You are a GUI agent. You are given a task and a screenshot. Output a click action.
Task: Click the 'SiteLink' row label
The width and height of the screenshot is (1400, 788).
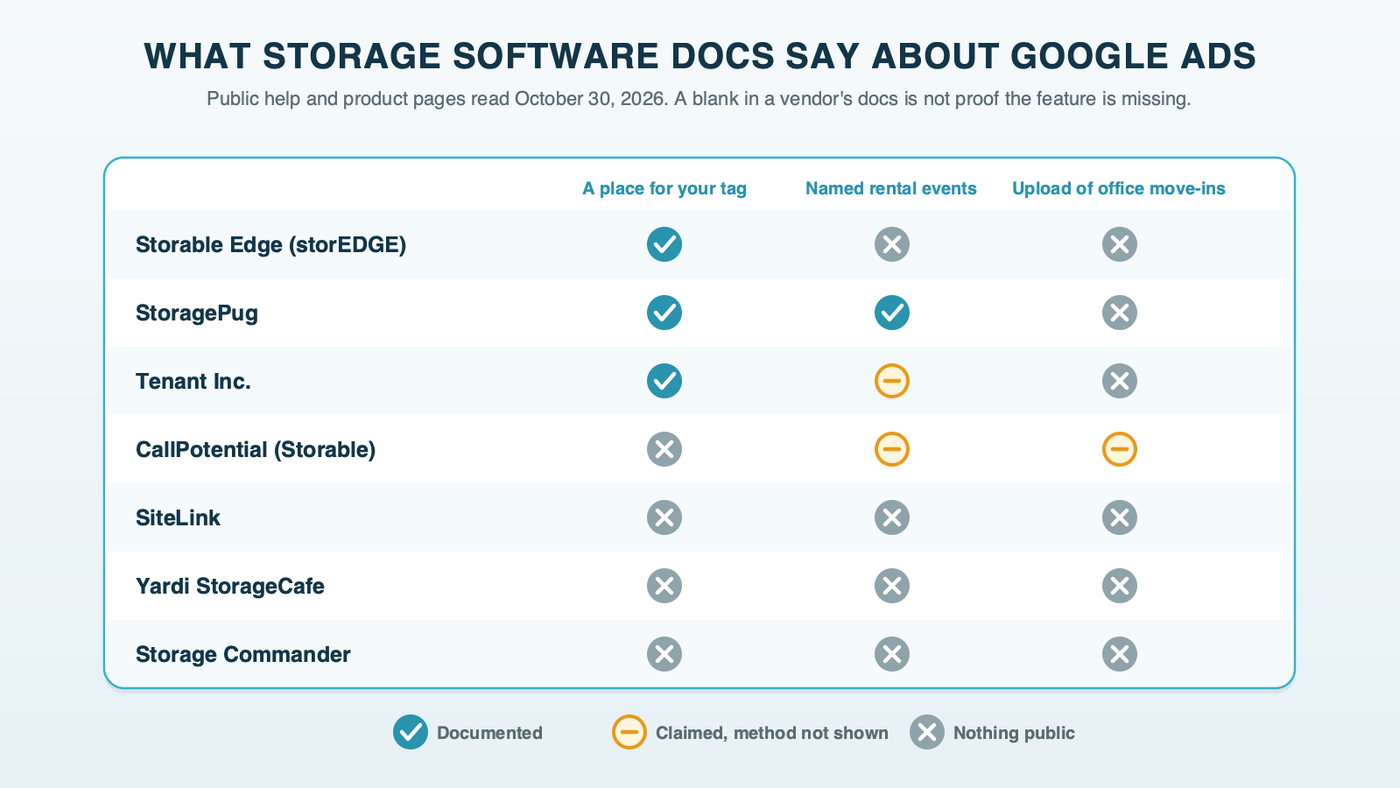pyautogui.click(x=178, y=518)
